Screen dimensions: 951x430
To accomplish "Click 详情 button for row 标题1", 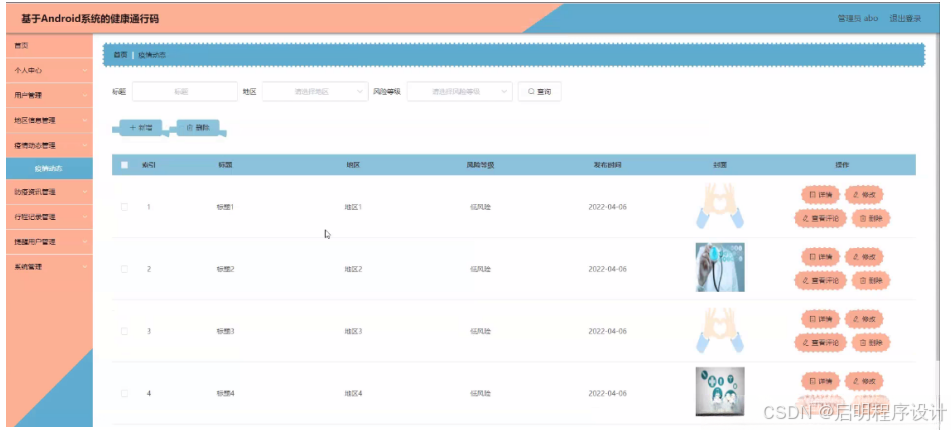I will click(x=821, y=195).
